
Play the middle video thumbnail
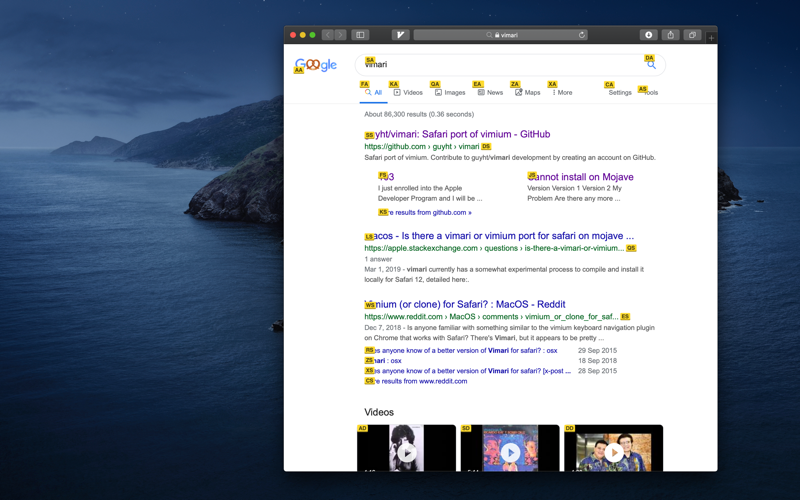(510, 448)
